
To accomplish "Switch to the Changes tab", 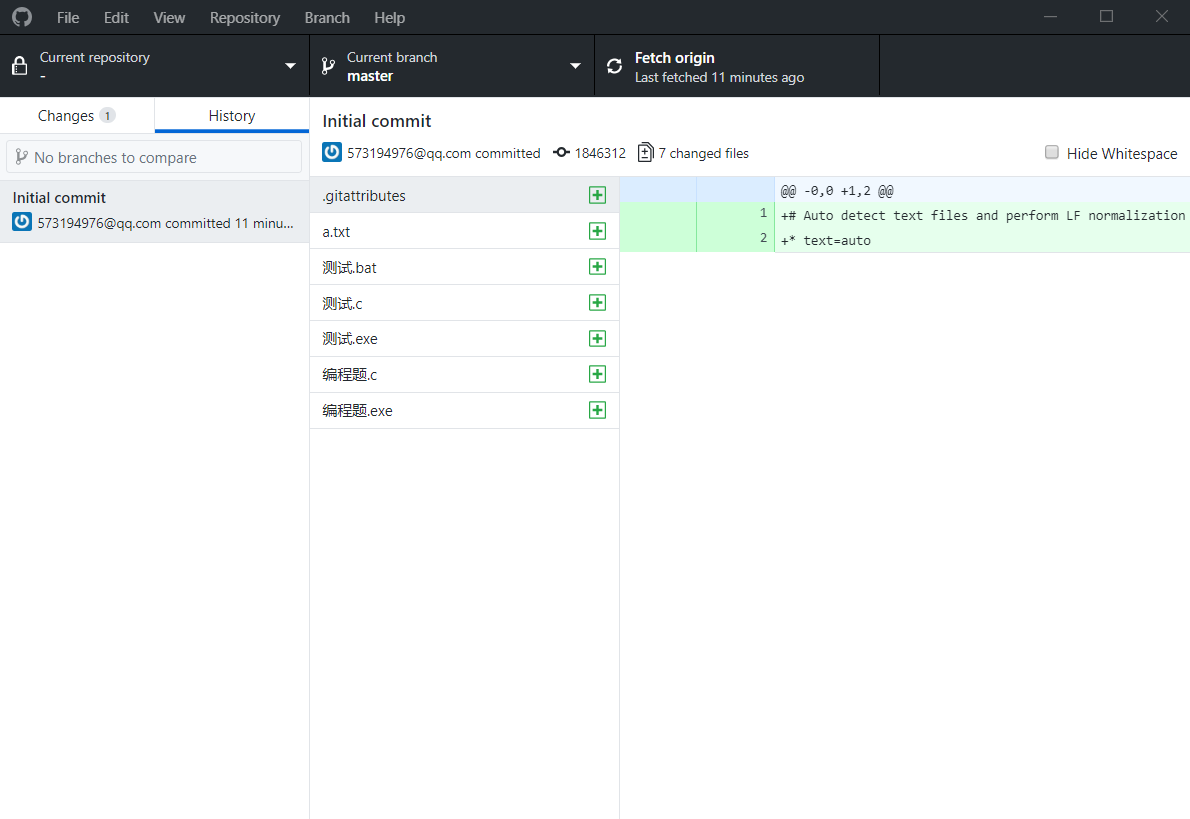I will coord(76,116).
